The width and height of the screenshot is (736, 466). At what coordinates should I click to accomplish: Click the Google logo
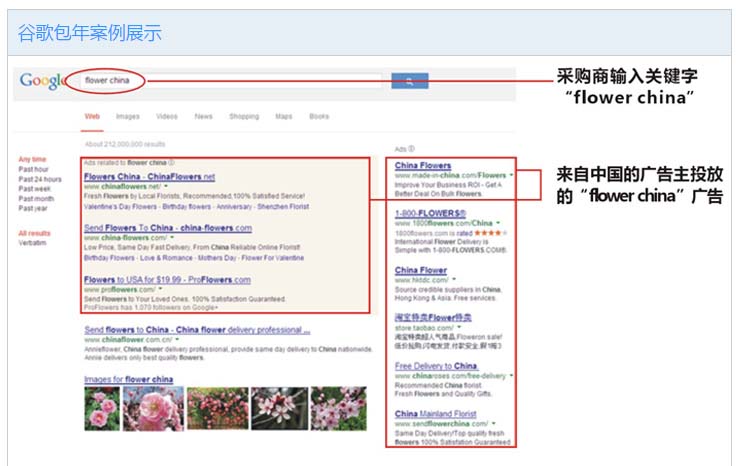point(42,81)
